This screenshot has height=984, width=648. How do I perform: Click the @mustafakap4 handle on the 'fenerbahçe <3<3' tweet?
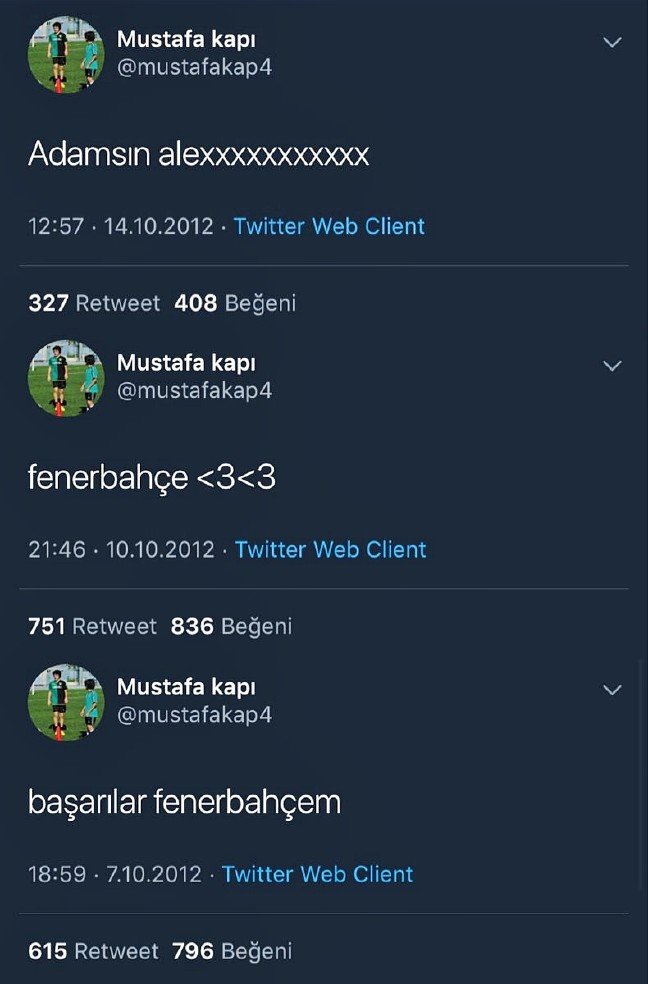pyautogui.click(x=194, y=390)
